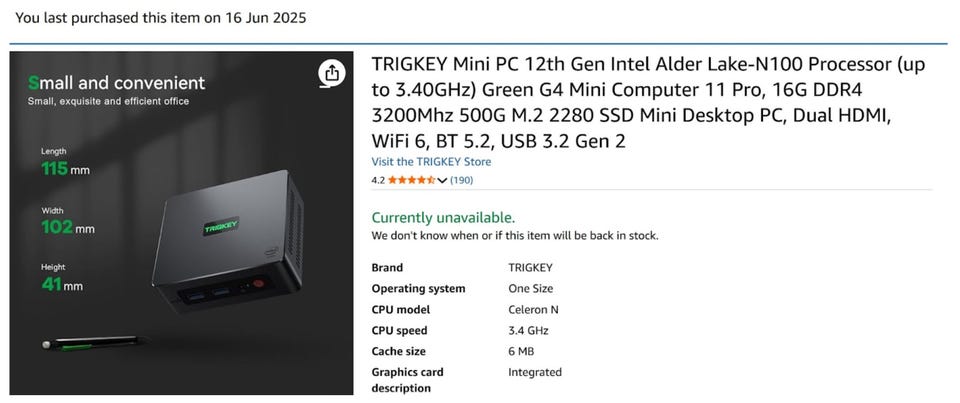
Task: Click the share icon on product image
Action: point(331,73)
